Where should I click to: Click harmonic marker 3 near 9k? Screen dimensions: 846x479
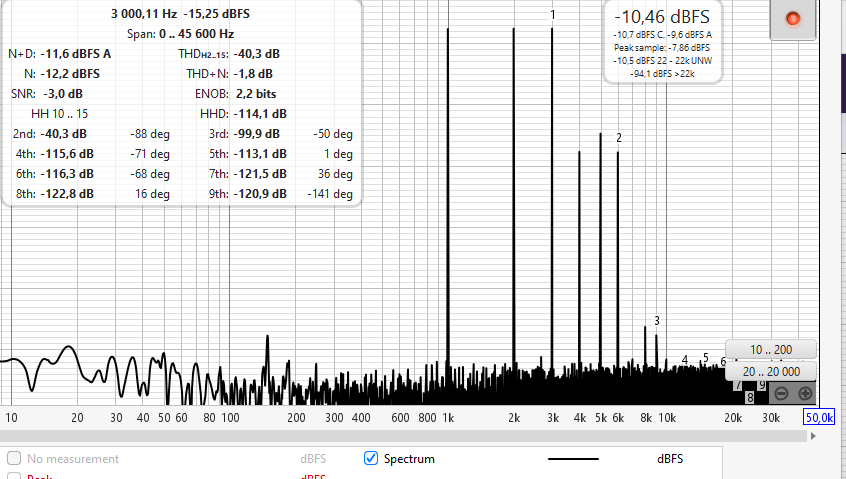[x=657, y=320]
